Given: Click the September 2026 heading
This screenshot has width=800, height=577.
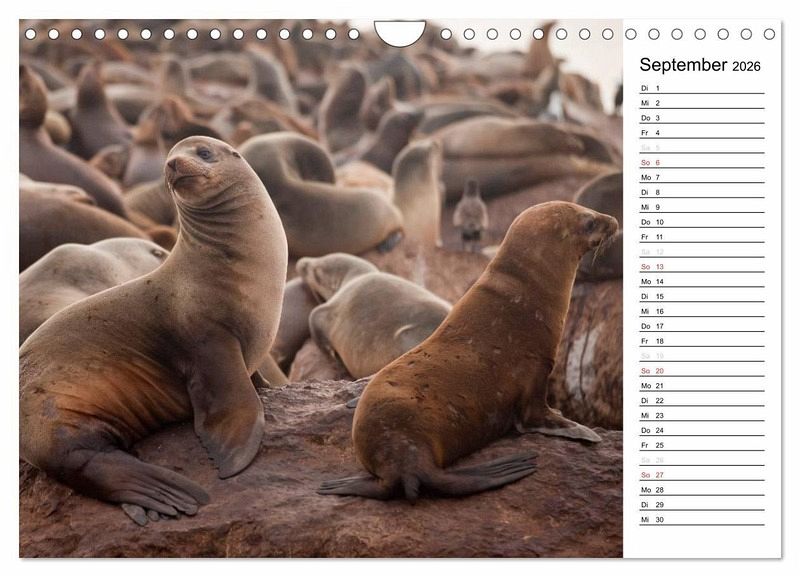Looking at the screenshot, I should (x=700, y=66).
